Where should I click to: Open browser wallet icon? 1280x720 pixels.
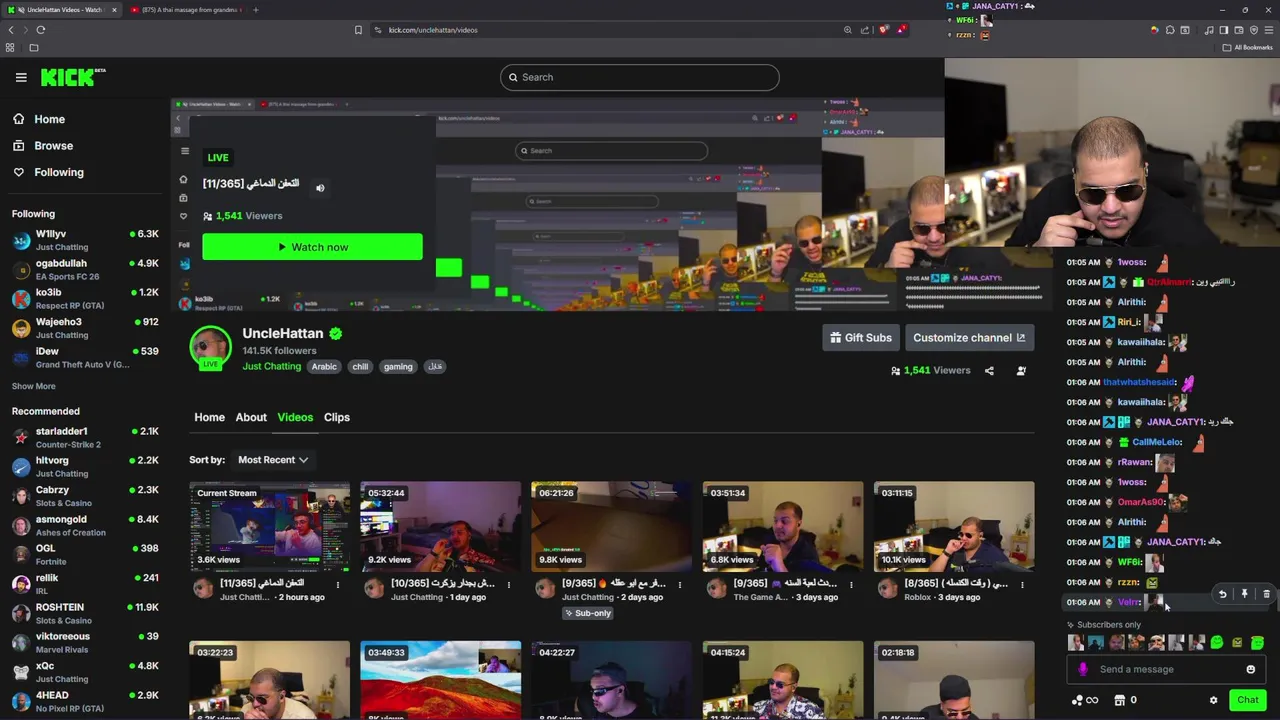coord(1239,30)
